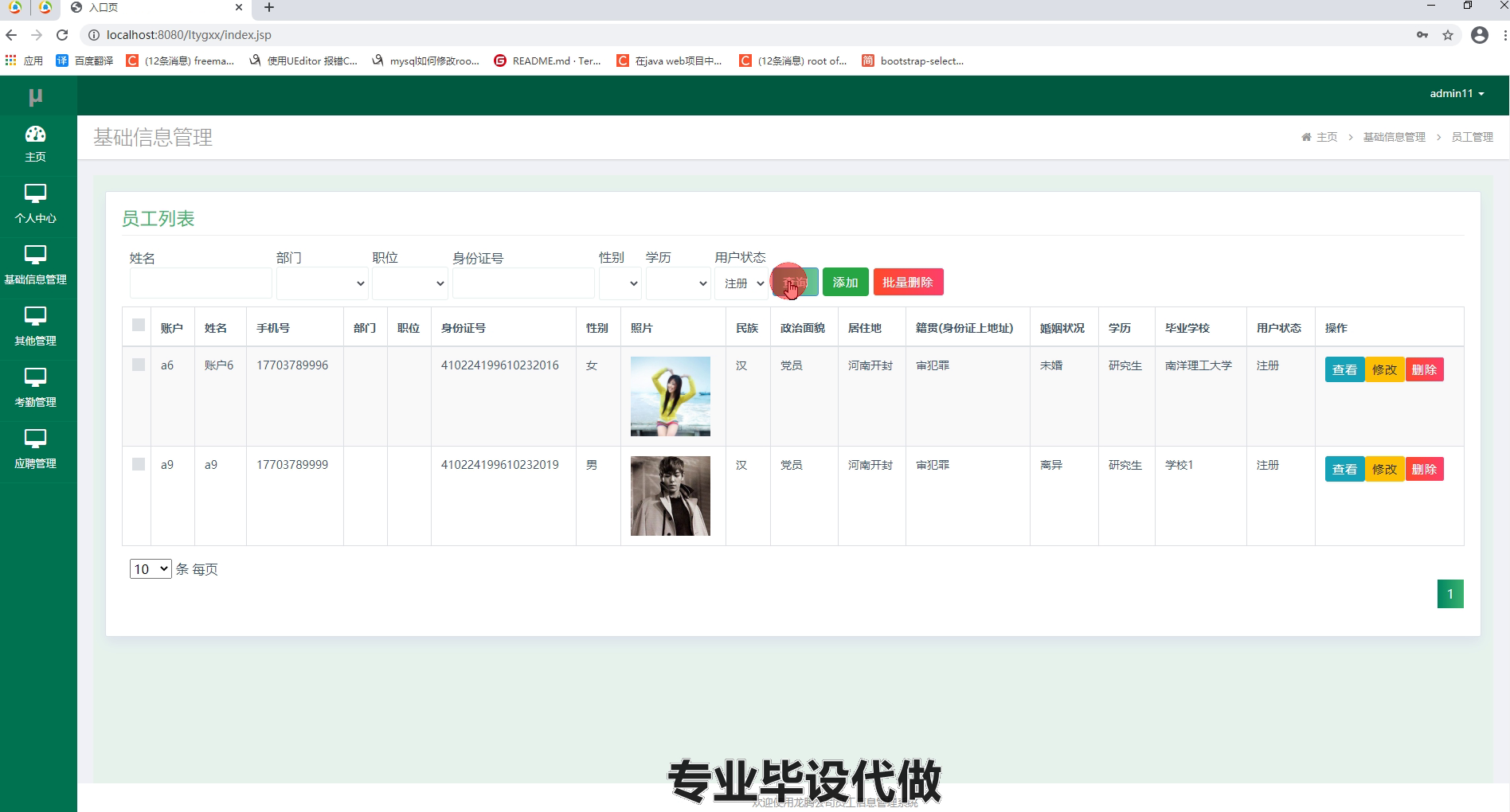Click 修改 for employee a9
The height and width of the screenshot is (812, 1510).
click(1384, 470)
